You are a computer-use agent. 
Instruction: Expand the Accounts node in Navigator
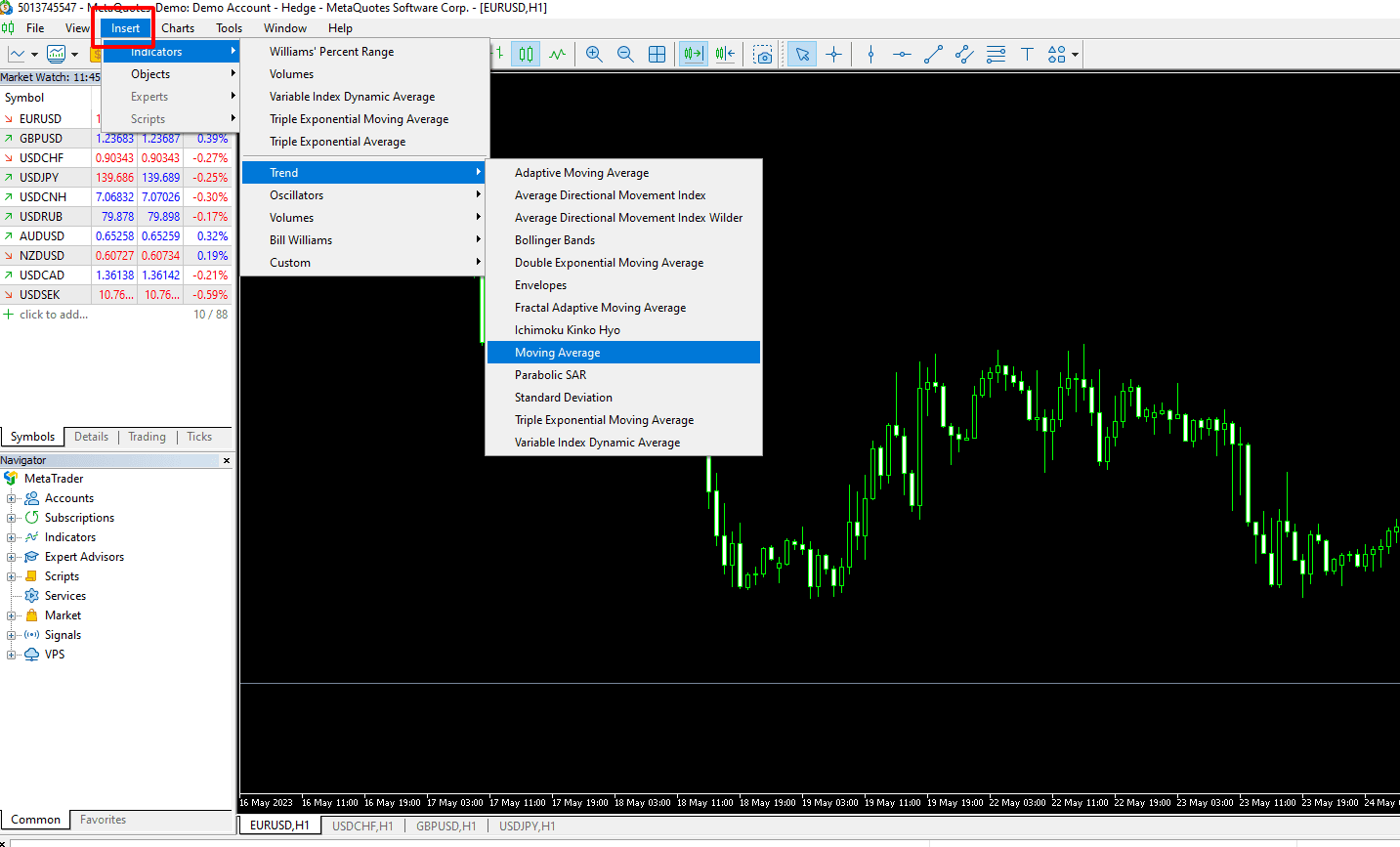[x=12, y=498]
